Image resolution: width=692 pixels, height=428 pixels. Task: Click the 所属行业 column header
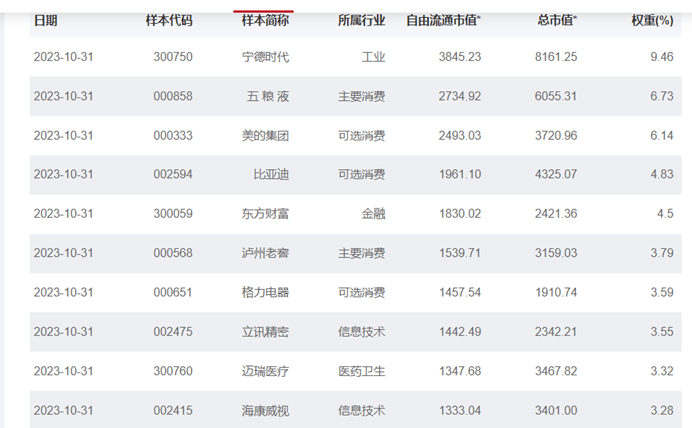tap(361, 21)
